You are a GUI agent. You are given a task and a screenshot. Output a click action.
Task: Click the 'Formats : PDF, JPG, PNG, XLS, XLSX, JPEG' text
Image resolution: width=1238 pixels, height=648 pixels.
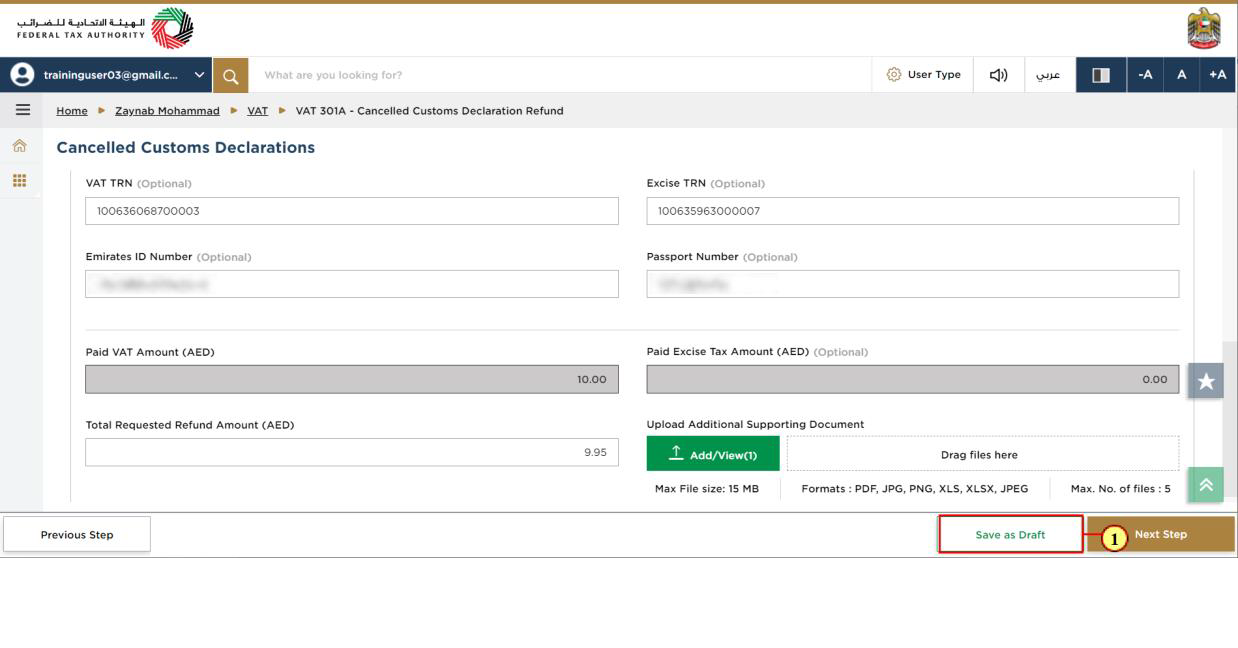coord(915,489)
